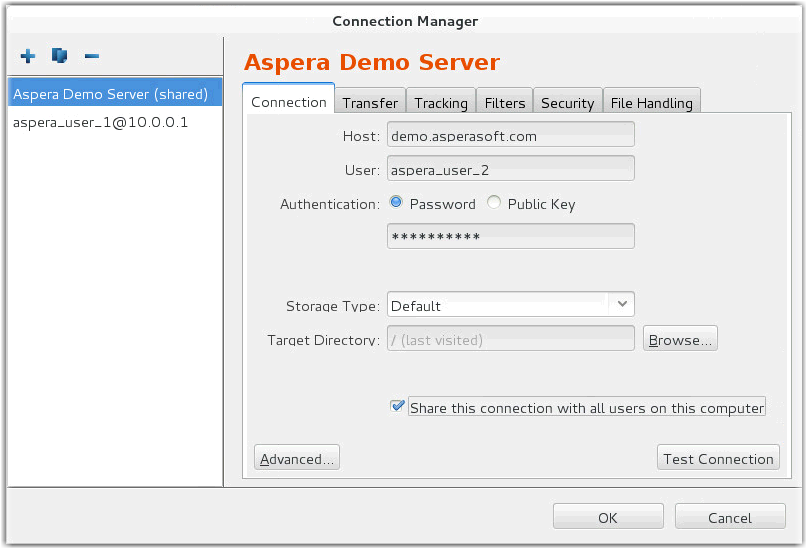
Task: Open the File Handling tab
Action: pyautogui.click(x=652, y=101)
